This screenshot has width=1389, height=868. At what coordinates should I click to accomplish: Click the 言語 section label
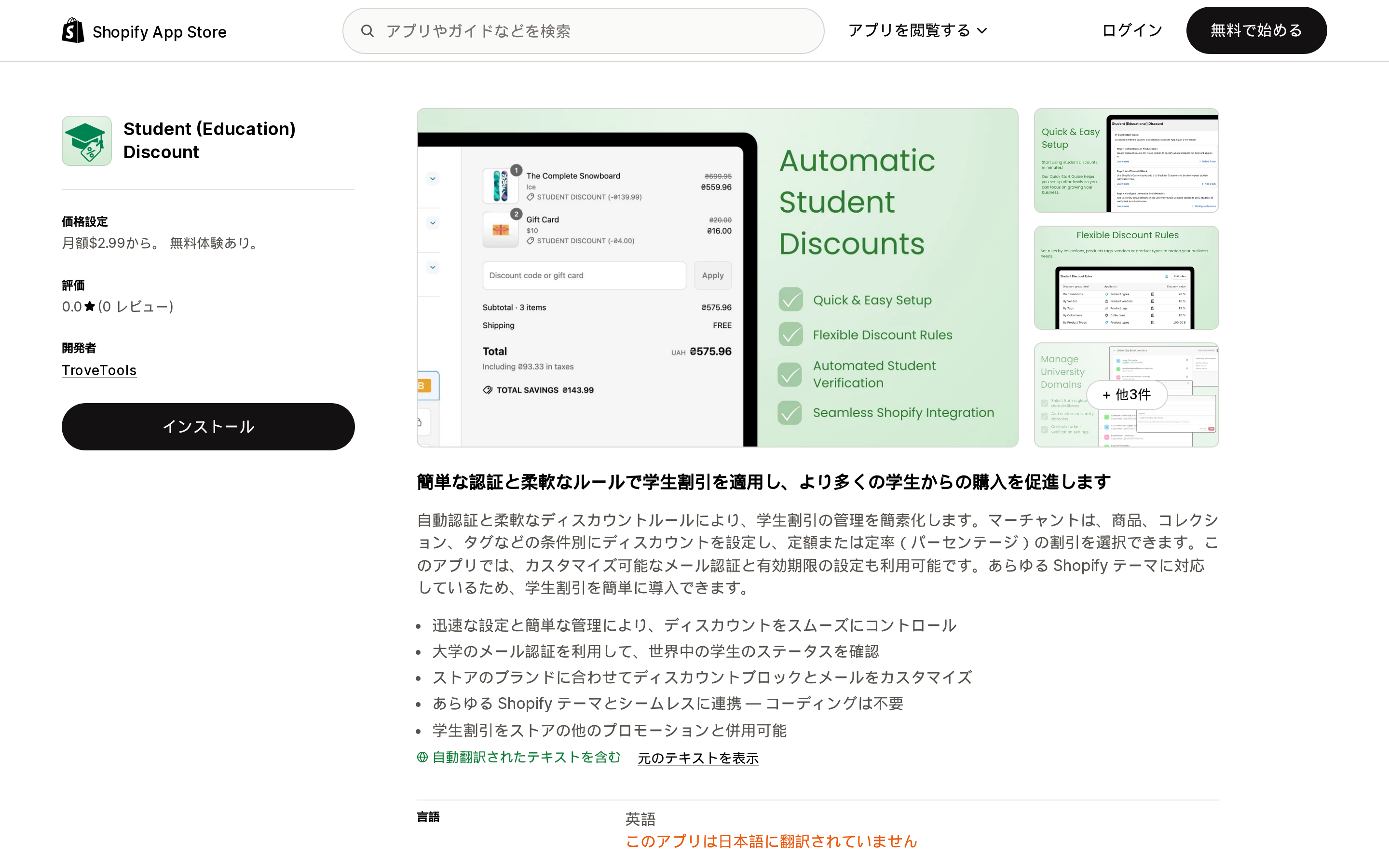[x=428, y=817]
